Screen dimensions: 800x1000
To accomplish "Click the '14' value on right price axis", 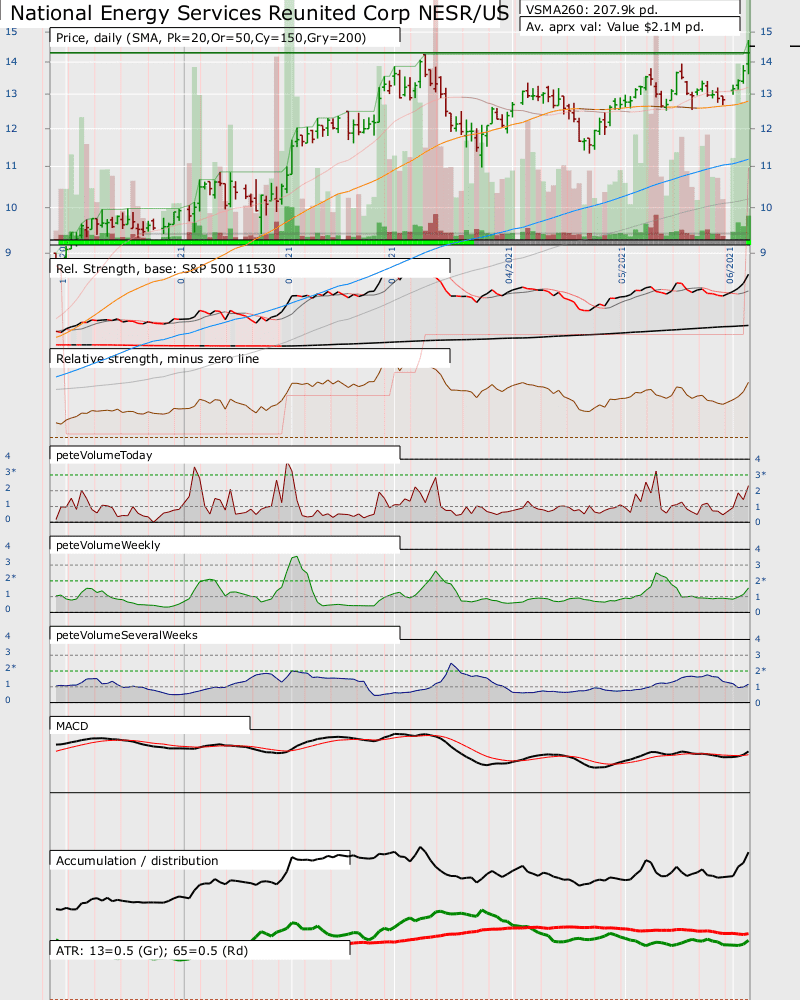I will (x=766, y=61).
